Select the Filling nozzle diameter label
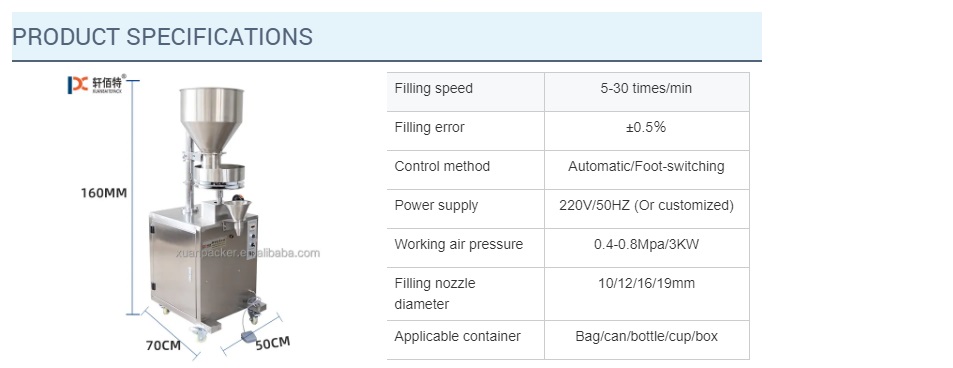 click(435, 293)
